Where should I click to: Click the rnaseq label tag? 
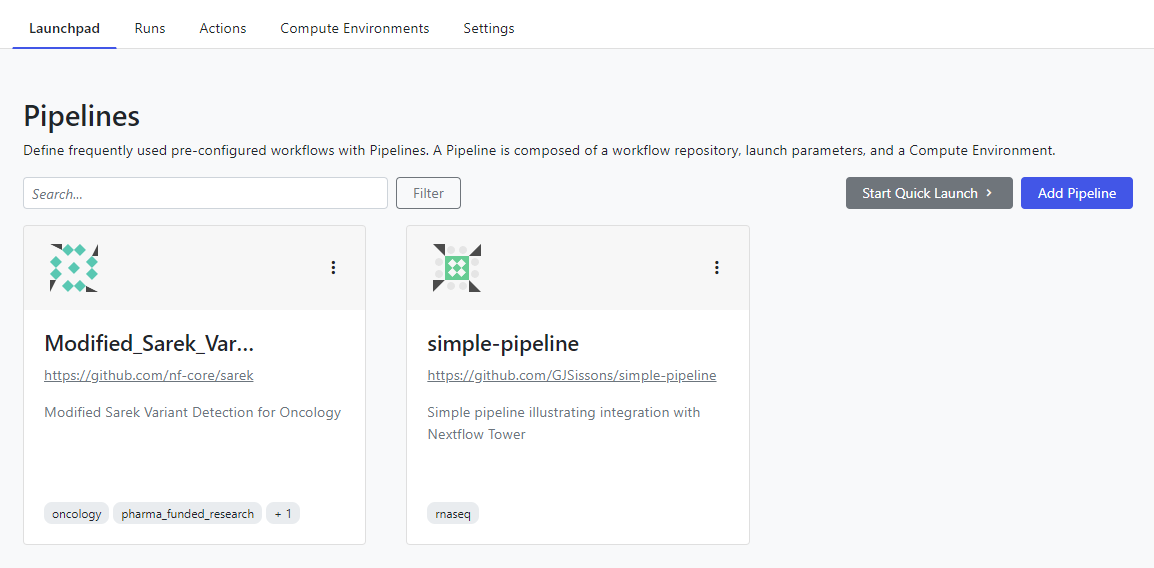pos(454,514)
